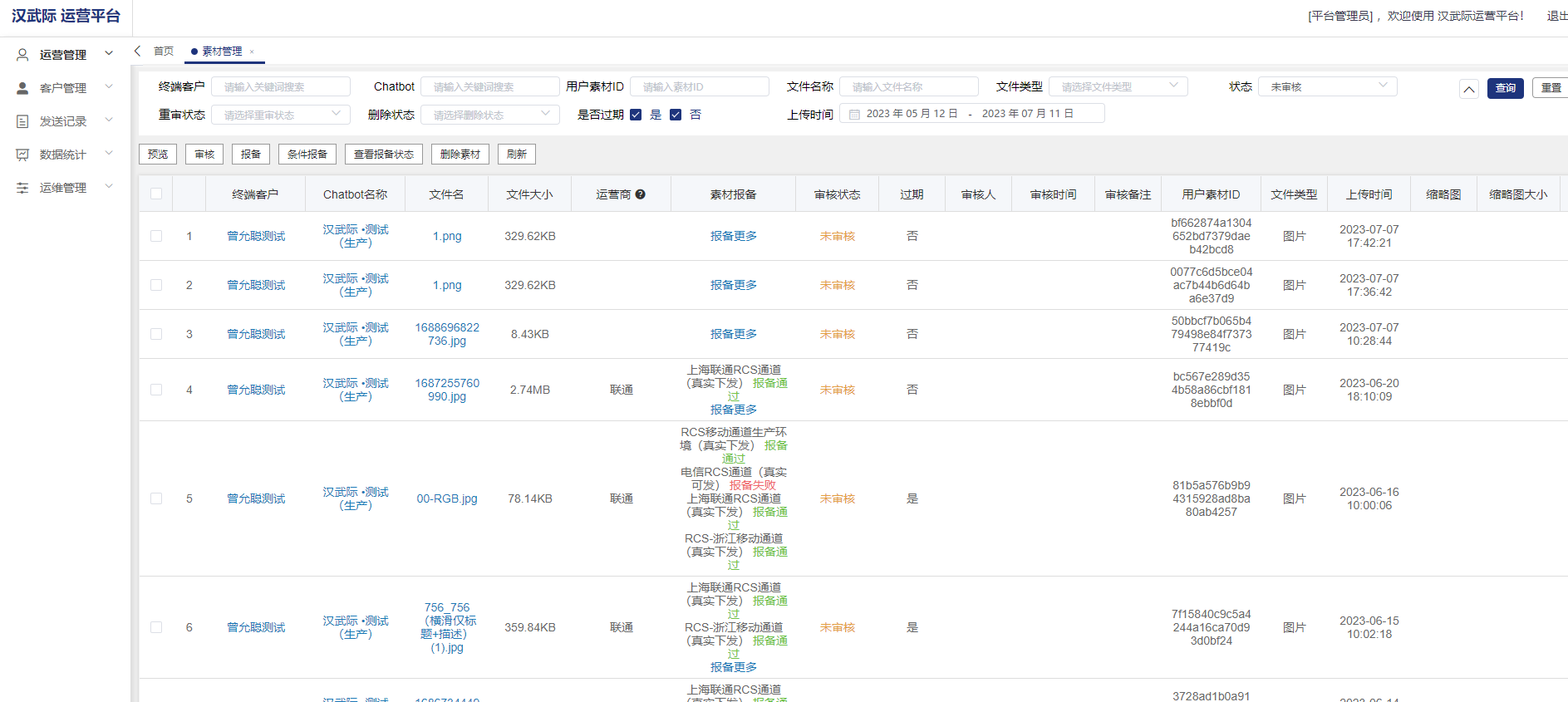Open the 删除状态 dropdown
Image resolution: width=1568 pixels, height=702 pixels.
(x=489, y=115)
